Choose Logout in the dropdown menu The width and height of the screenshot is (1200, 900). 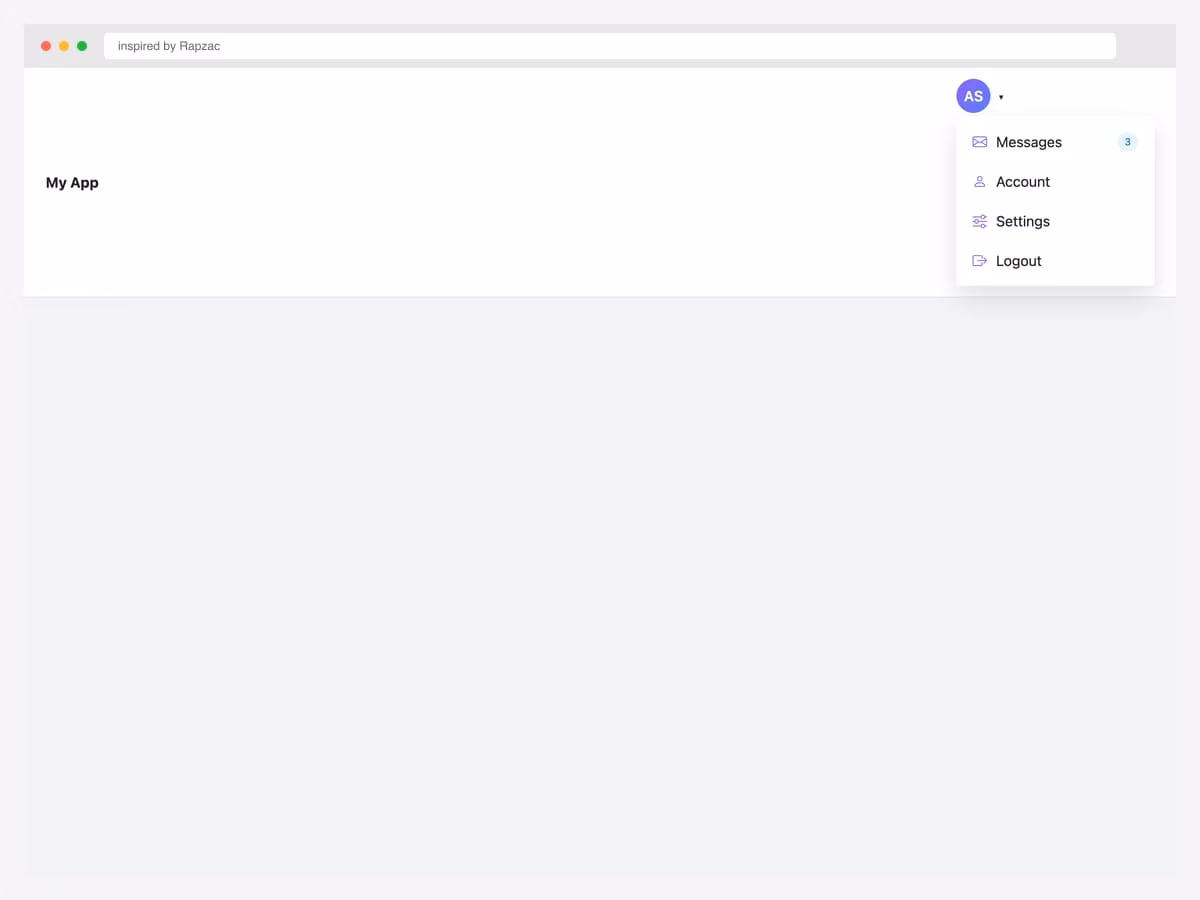coord(1055,261)
